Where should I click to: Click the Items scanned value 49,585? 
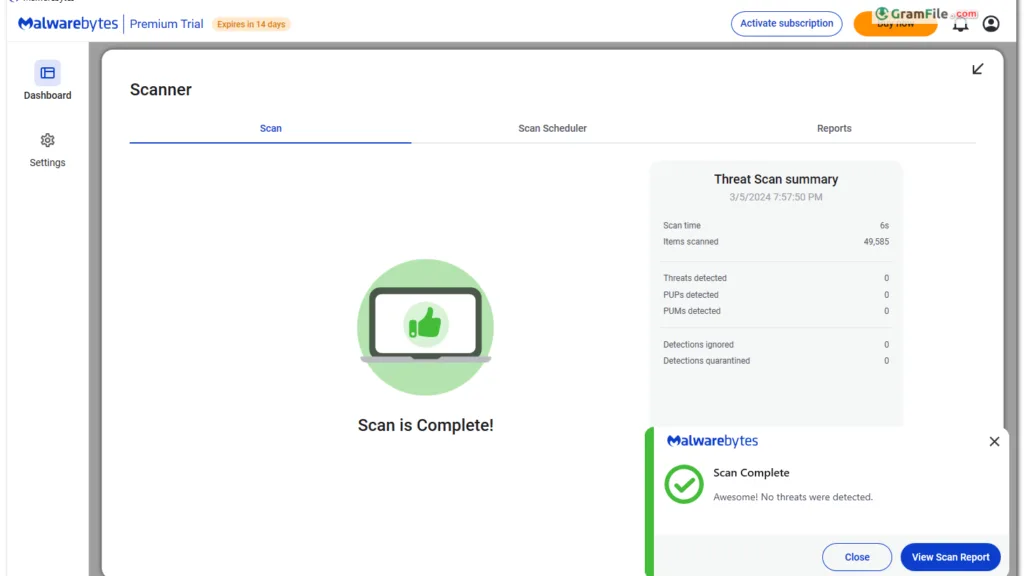point(876,242)
